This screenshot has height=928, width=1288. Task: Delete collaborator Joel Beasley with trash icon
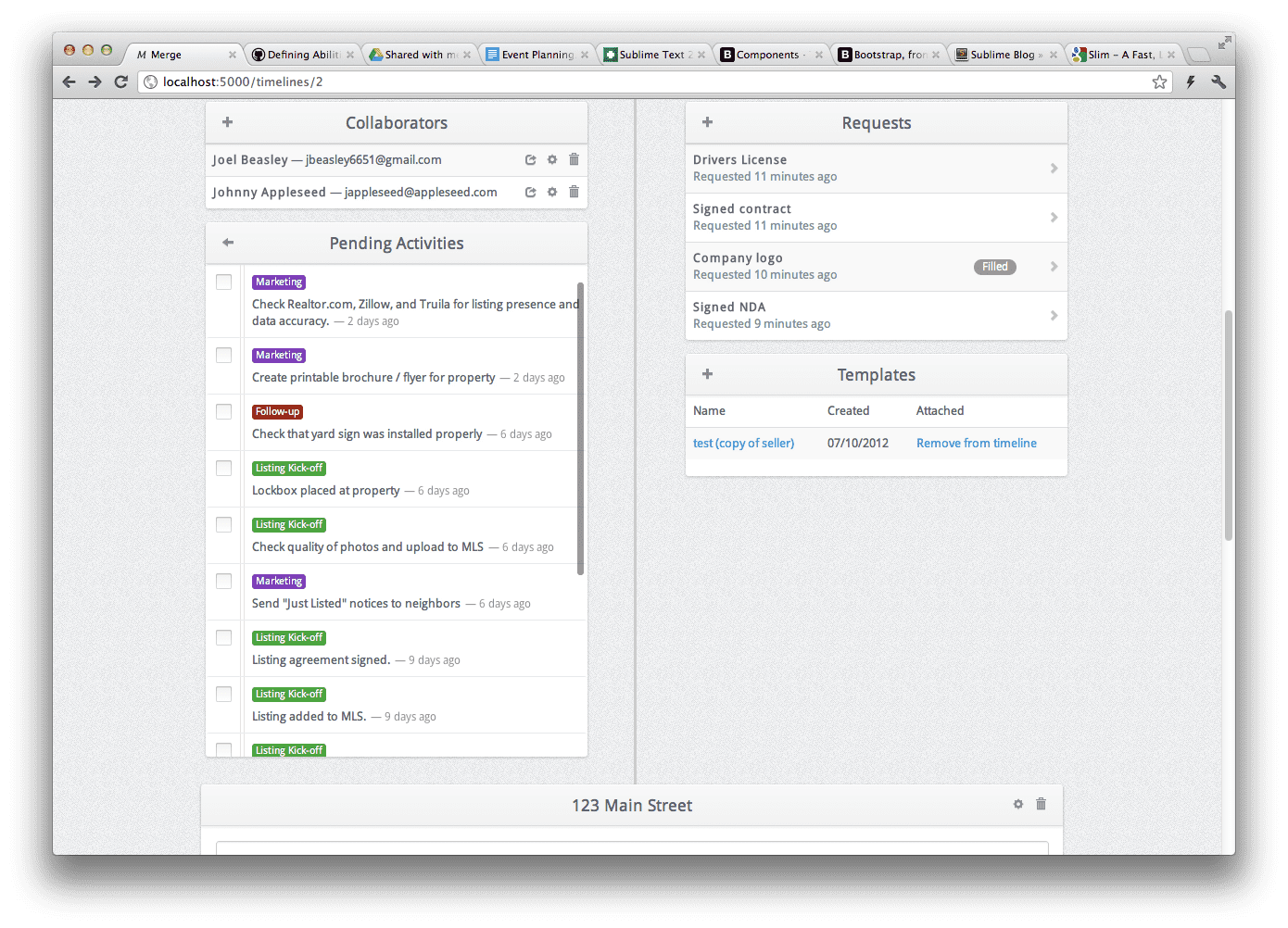pyautogui.click(x=574, y=159)
